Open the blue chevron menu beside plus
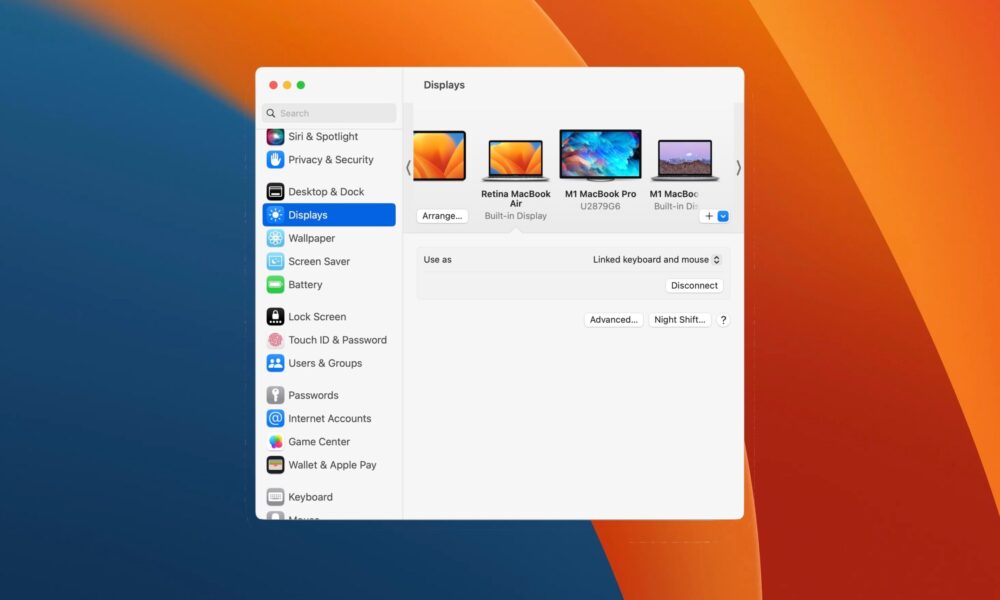Viewport: 1000px width, 600px height. (723, 216)
